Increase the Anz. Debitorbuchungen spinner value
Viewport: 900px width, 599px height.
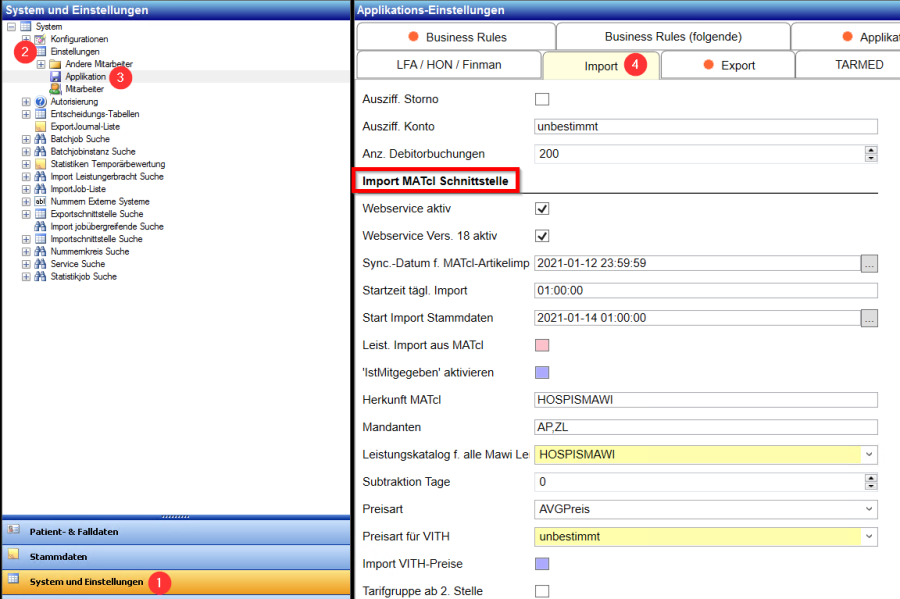871,150
